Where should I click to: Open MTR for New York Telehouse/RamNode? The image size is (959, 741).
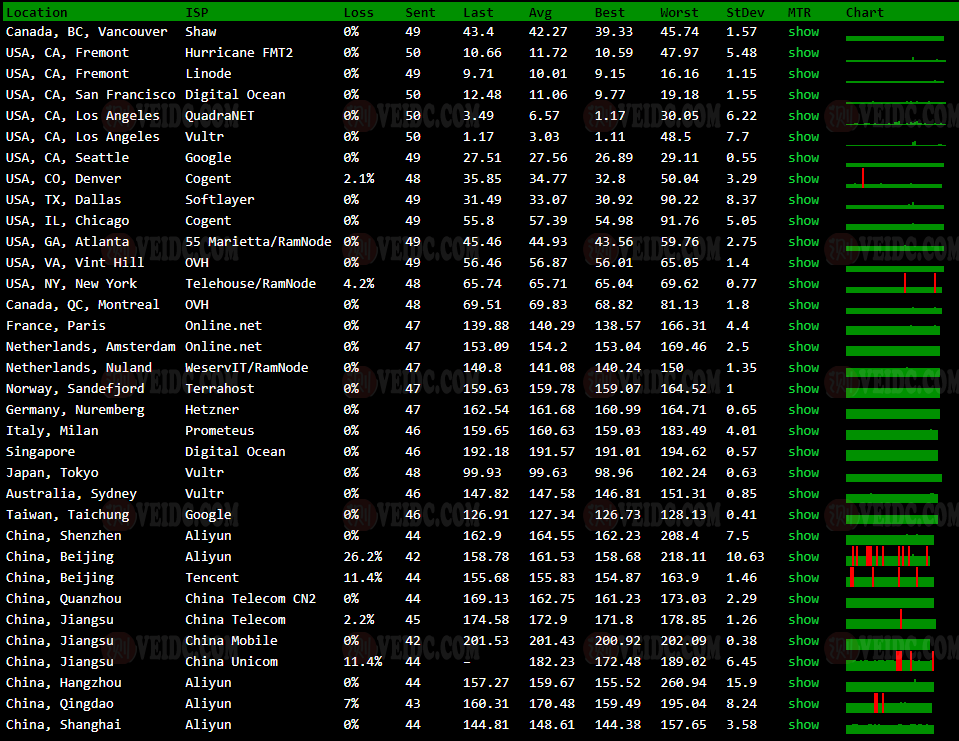[803, 284]
